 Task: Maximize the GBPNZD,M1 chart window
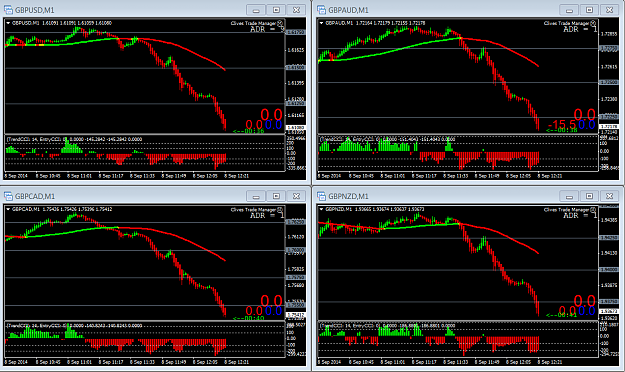click(x=589, y=196)
